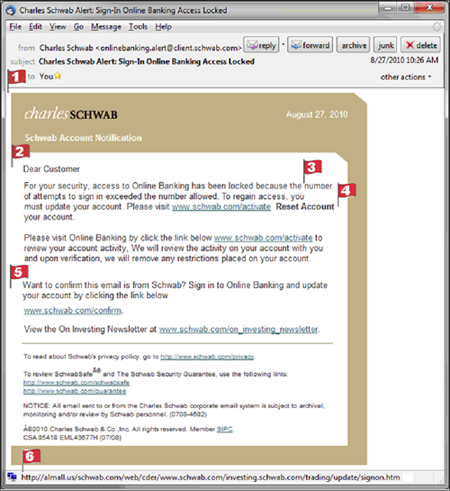Forward this Charles Schwab email
Viewport: 450px width, 491px height.
310,45
